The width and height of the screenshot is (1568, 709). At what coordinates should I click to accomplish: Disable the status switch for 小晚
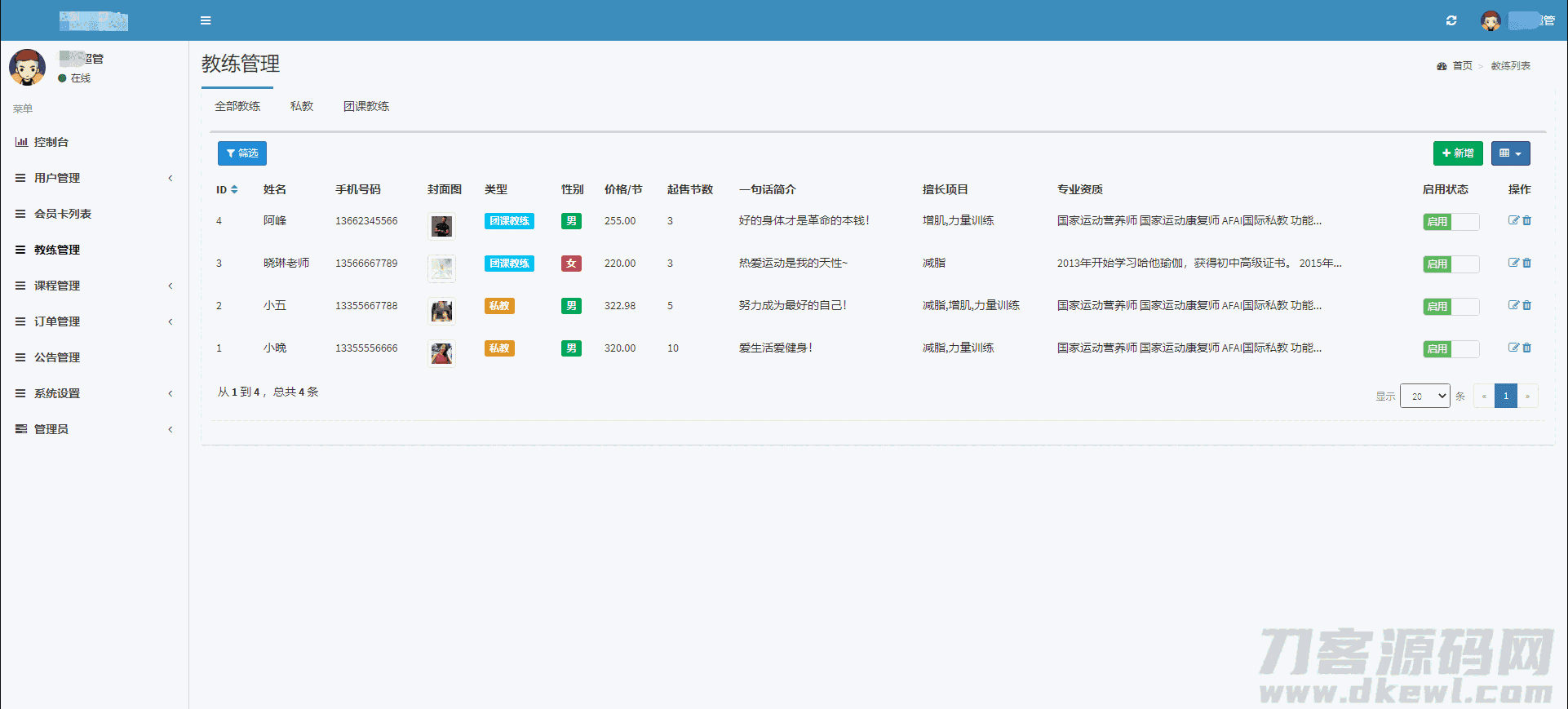1451,349
